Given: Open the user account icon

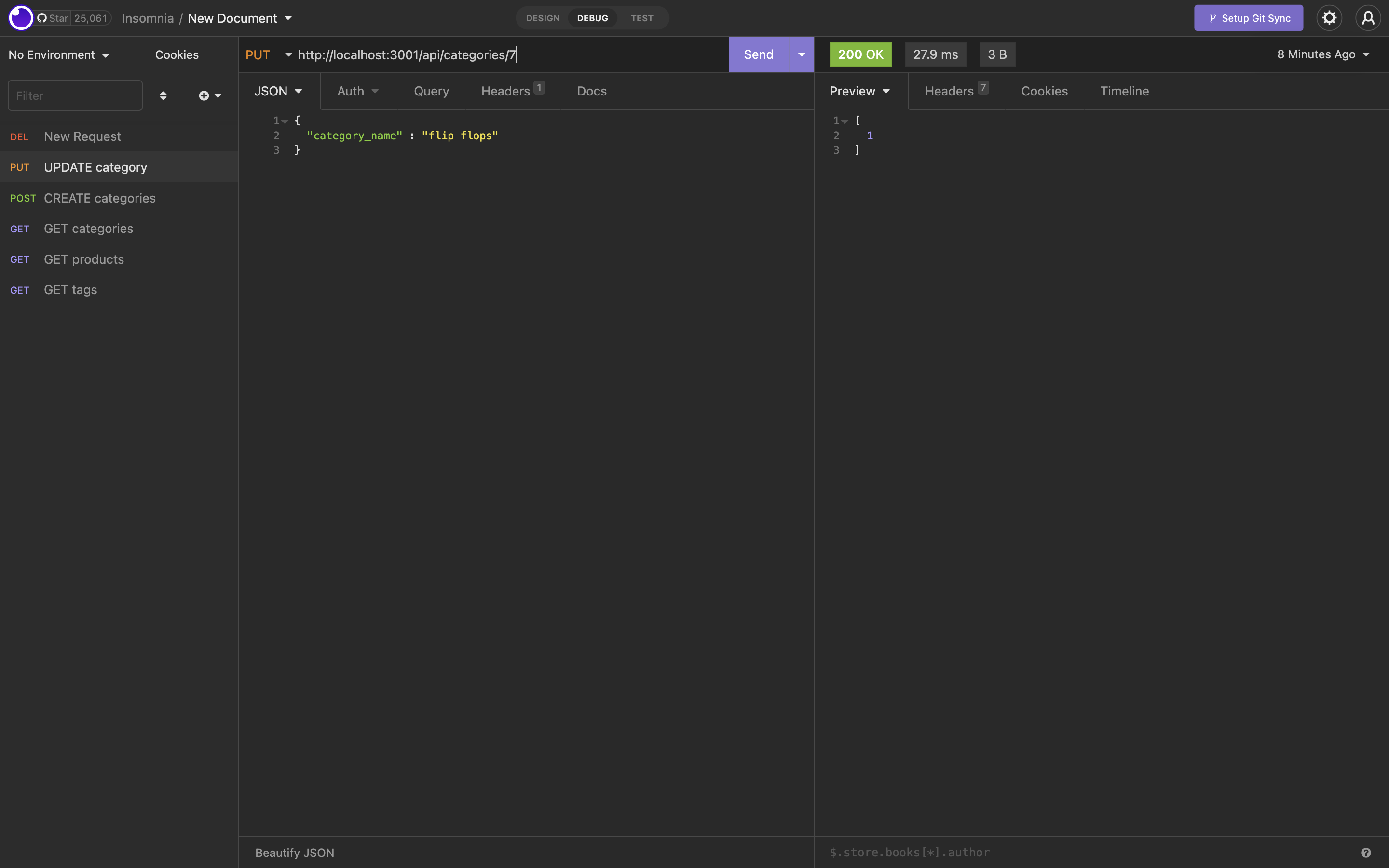Looking at the screenshot, I should point(1368,18).
